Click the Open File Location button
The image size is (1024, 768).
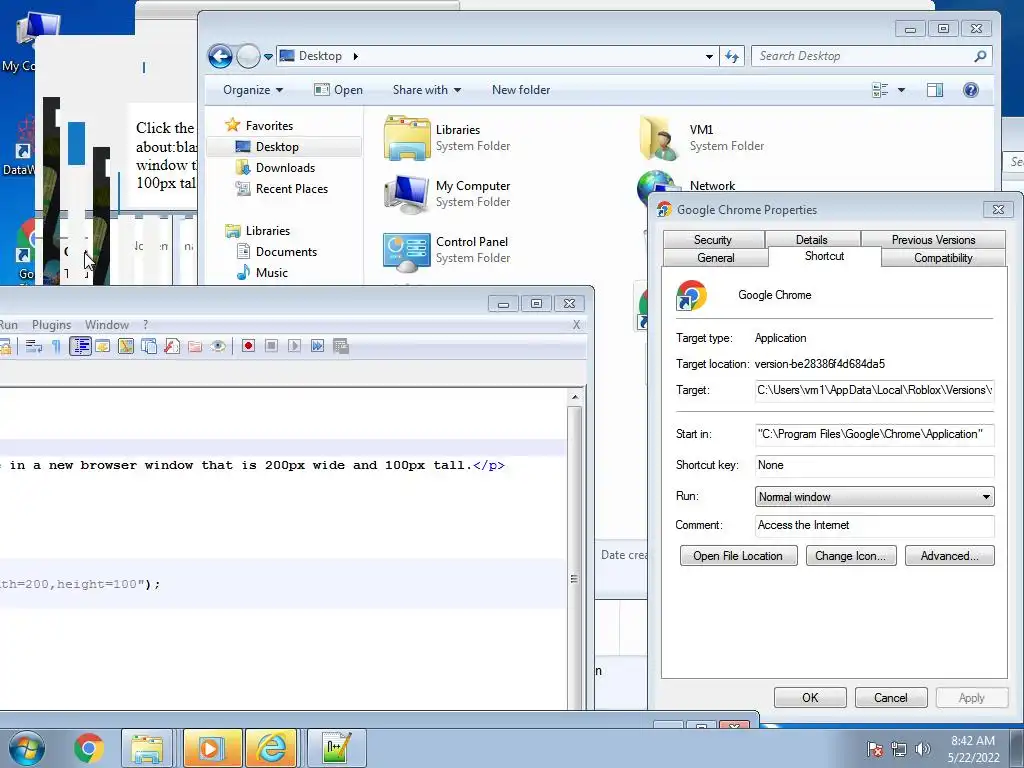click(738, 556)
